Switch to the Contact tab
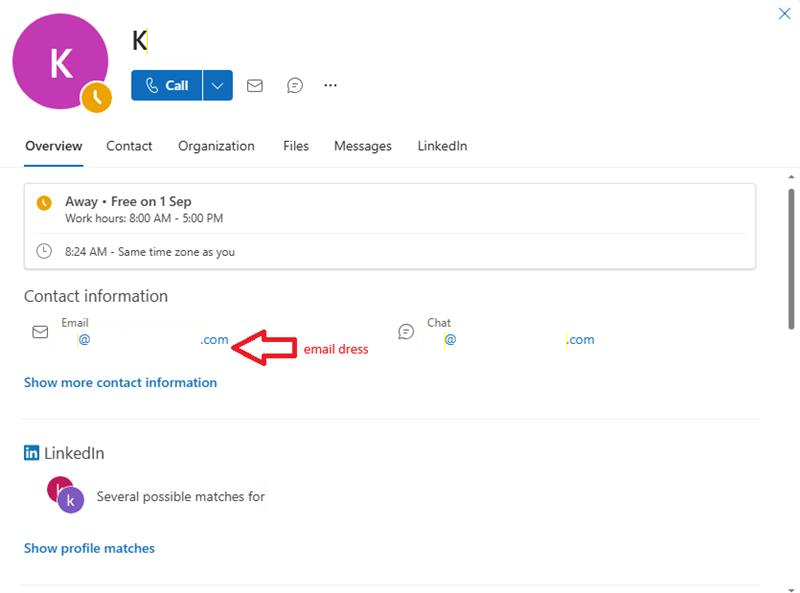Screen dimensions: 800x593 [x=129, y=146]
